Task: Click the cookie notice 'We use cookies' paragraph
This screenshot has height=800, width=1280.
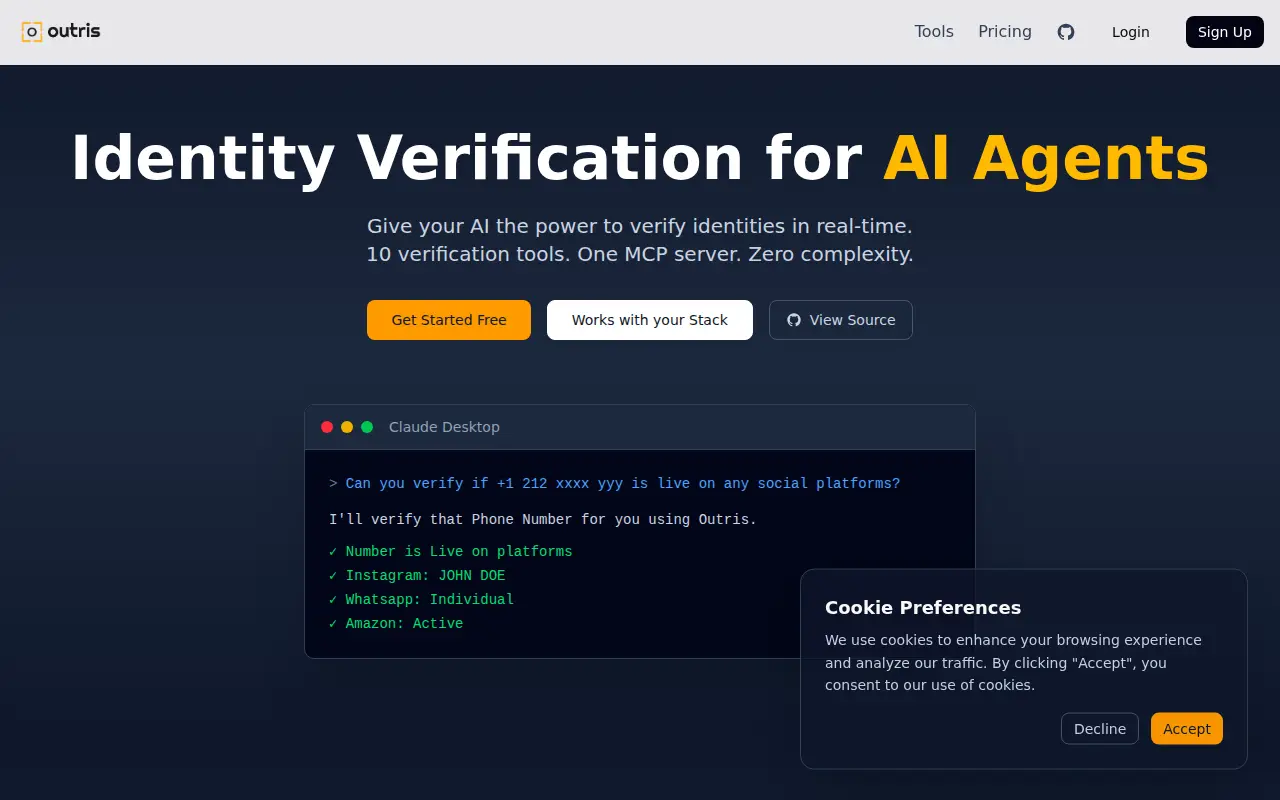Action: 1013,663
